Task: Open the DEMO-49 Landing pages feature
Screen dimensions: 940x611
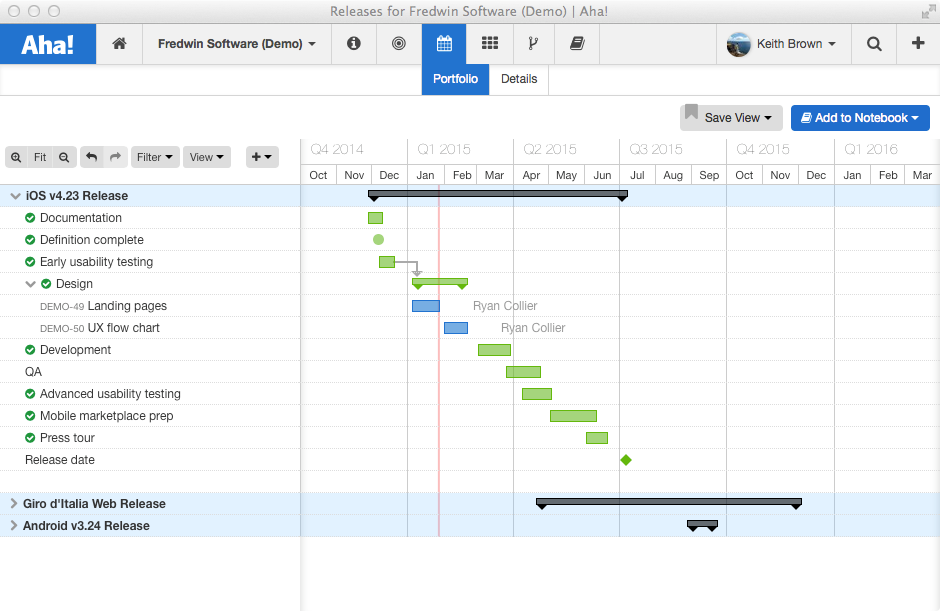Action: tap(103, 306)
